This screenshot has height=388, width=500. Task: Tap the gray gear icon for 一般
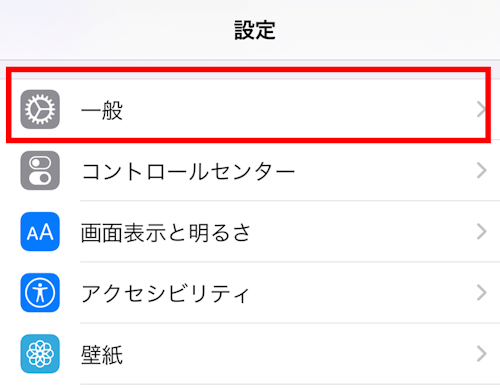click(40, 109)
